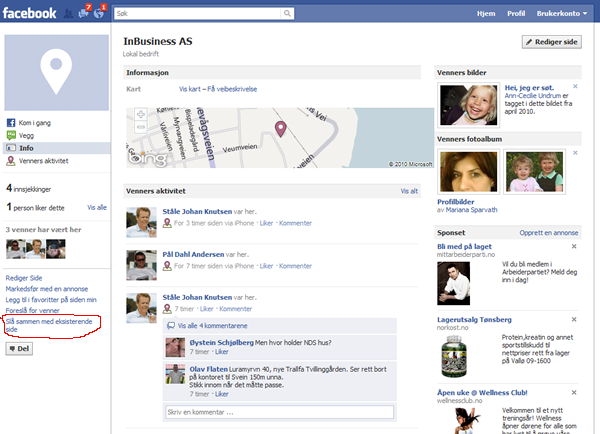600x434 pixels.
Task: Click 'Vis alt' in Venners aktivitet
Action: (409, 191)
